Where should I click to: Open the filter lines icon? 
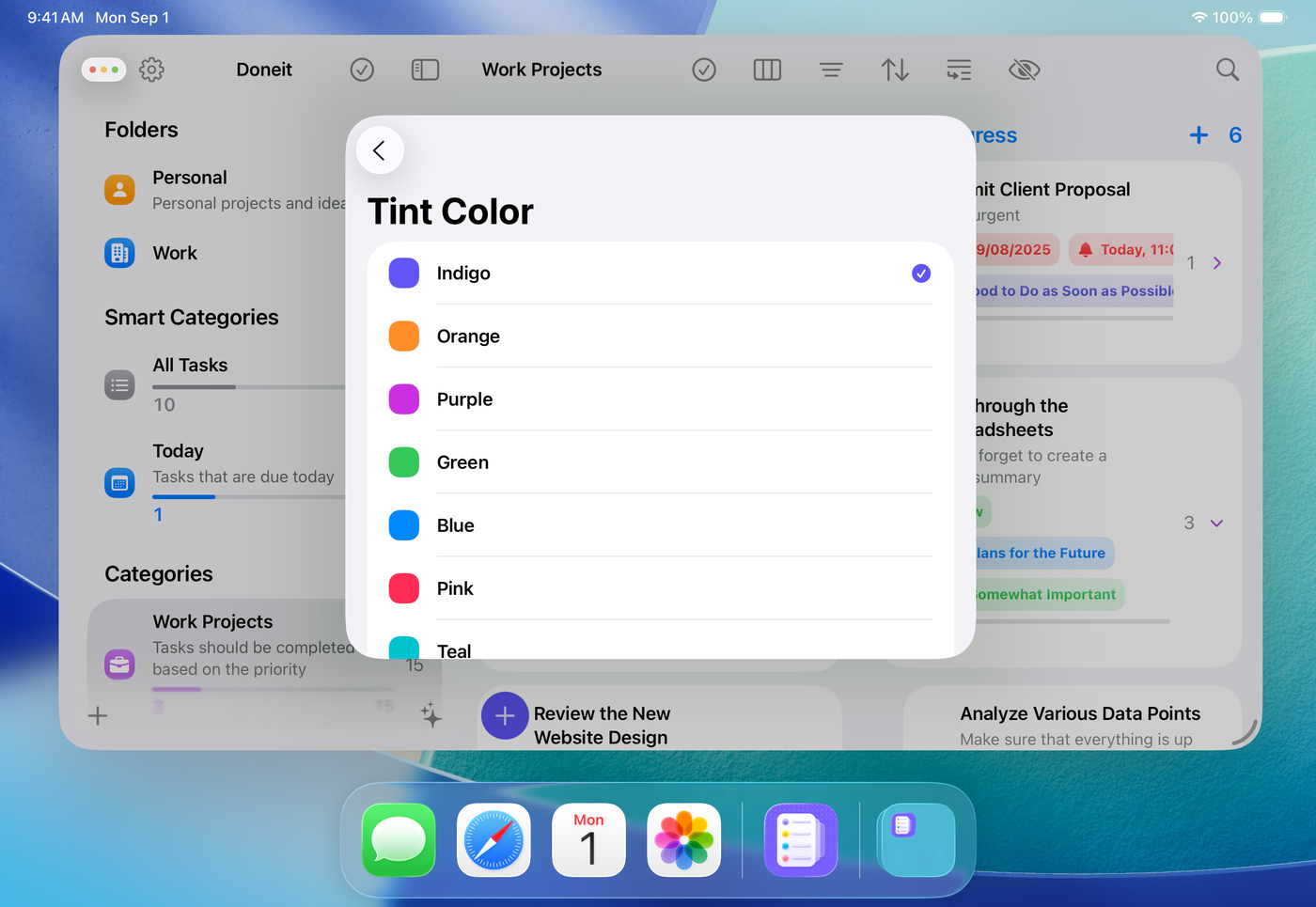[830, 70]
